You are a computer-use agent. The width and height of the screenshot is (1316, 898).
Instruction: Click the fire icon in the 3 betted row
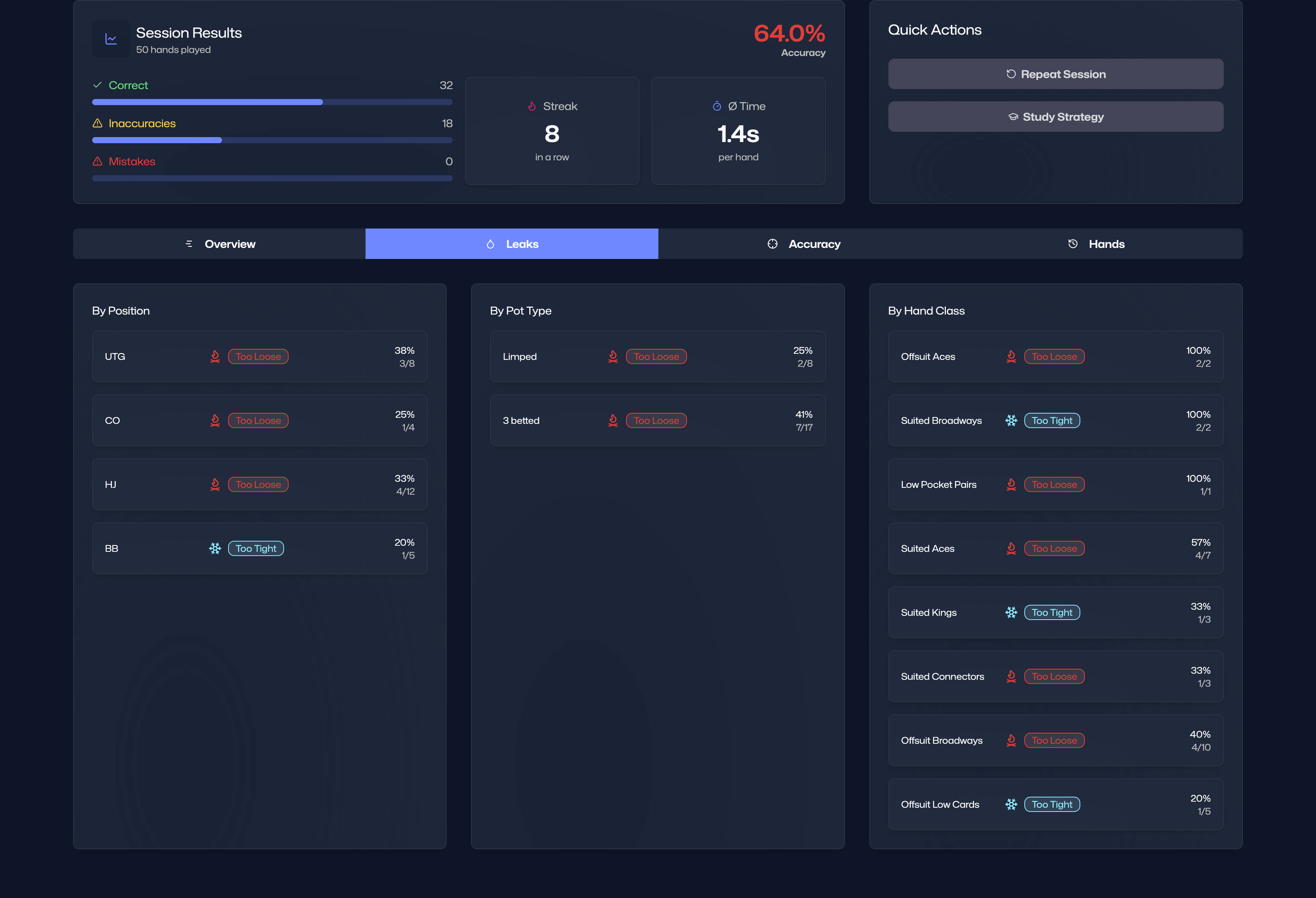pos(613,421)
